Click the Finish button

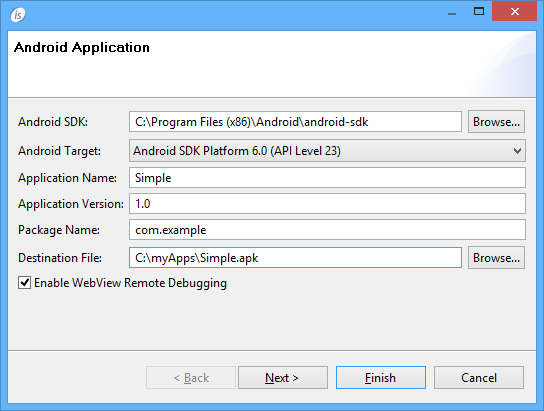click(x=381, y=377)
